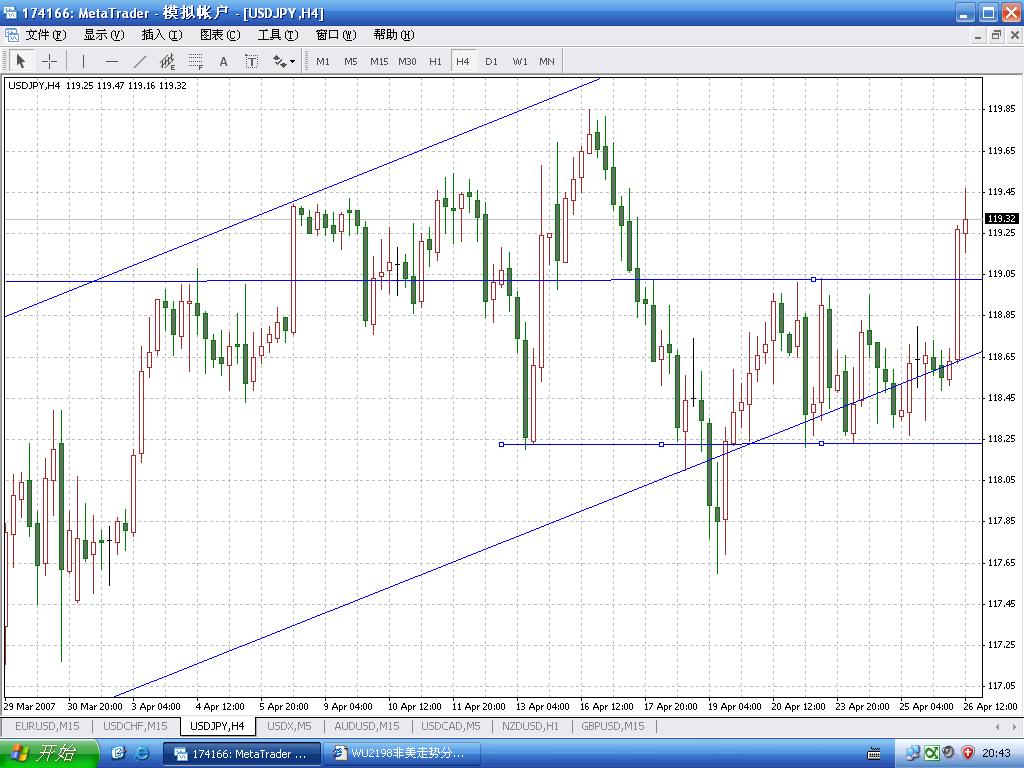Viewport: 1024px width, 768px height.
Task: Switch chart to M1 timeframe
Action: (323, 61)
